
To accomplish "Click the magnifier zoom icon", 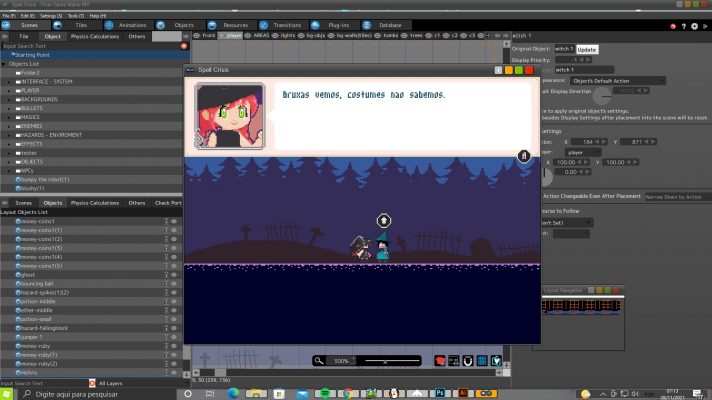I will click(319, 361).
